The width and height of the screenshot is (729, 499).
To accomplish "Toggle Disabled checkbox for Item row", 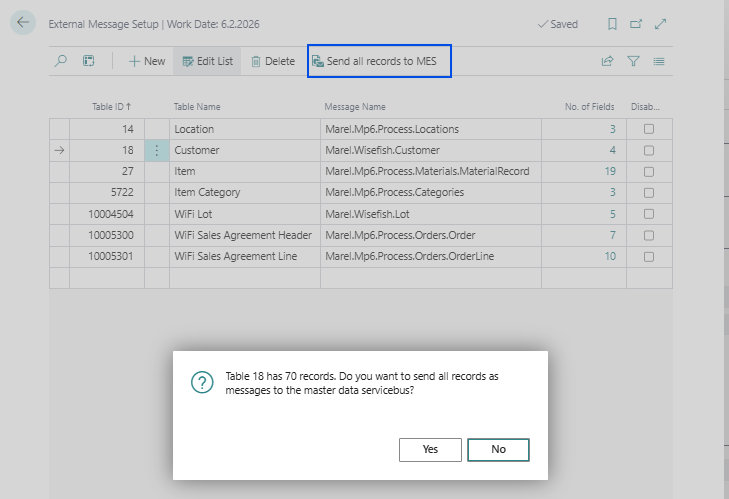I will [649, 171].
